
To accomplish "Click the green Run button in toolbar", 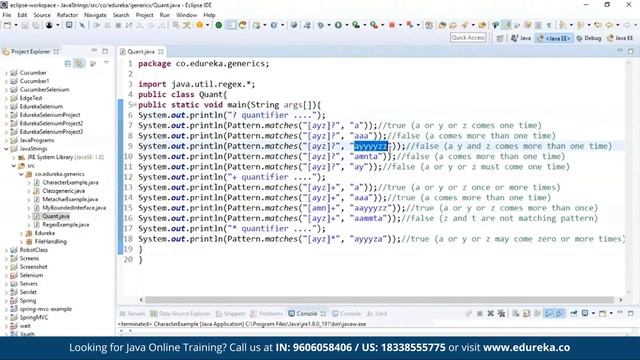I will click(x=338, y=25).
